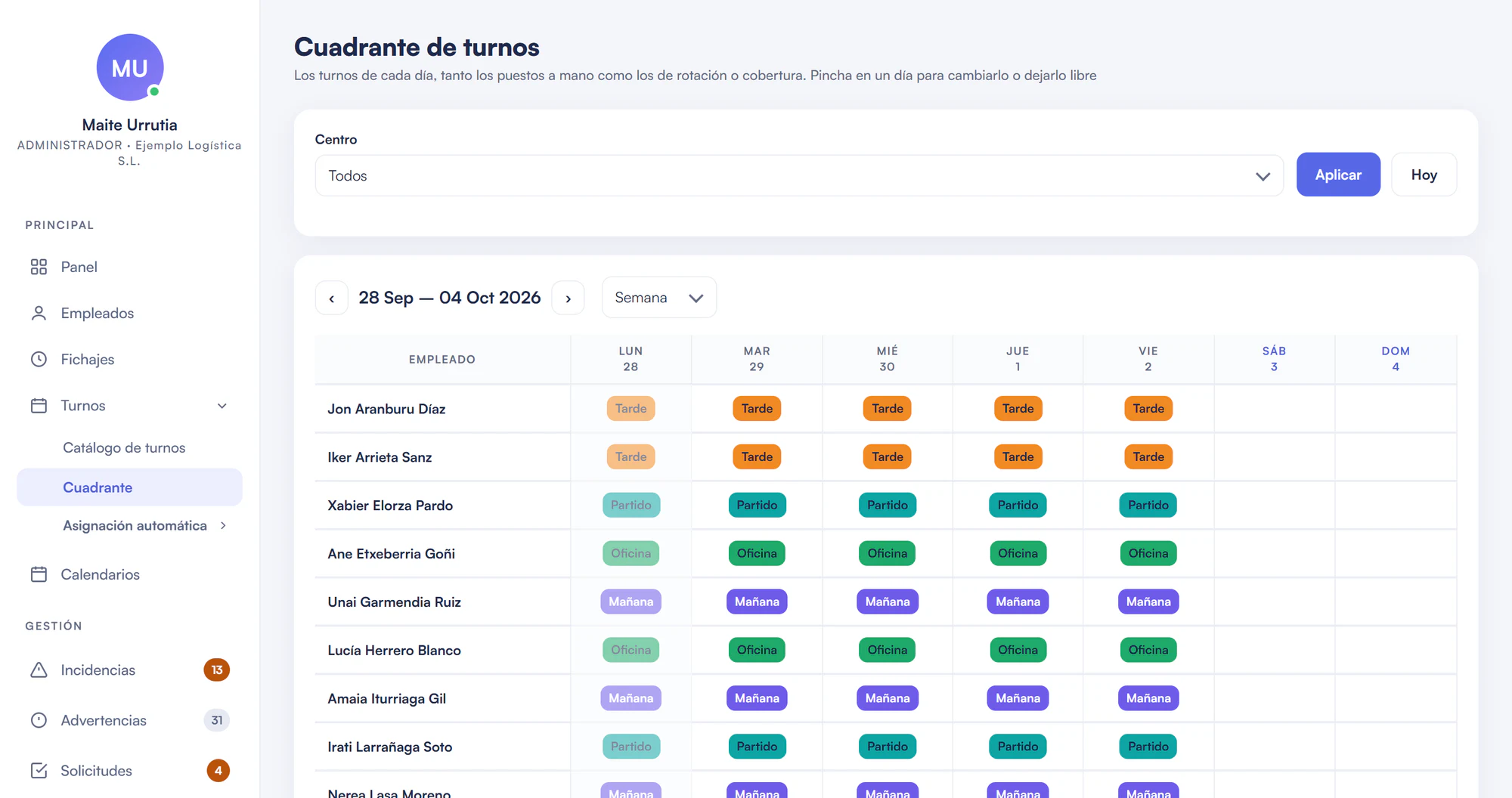Viewport: 1512px width, 798px height.
Task: Open Catálogo de turnos
Action: pyautogui.click(x=124, y=447)
